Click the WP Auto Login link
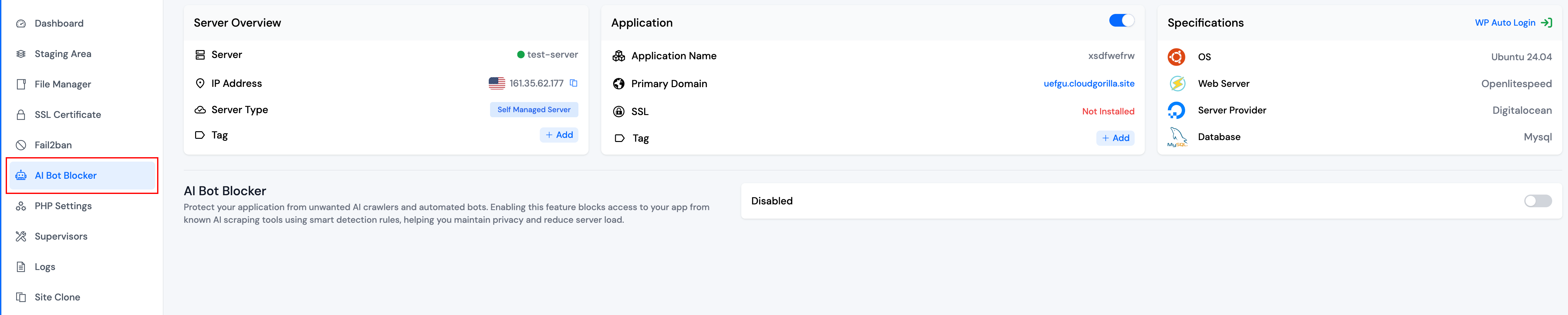Image resolution: width=1568 pixels, height=315 pixels. click(1505, 22)
